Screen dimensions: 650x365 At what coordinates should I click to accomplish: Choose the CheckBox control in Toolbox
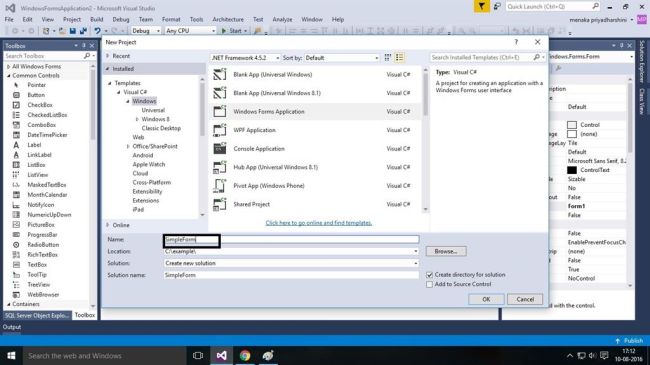coord(40,105)
